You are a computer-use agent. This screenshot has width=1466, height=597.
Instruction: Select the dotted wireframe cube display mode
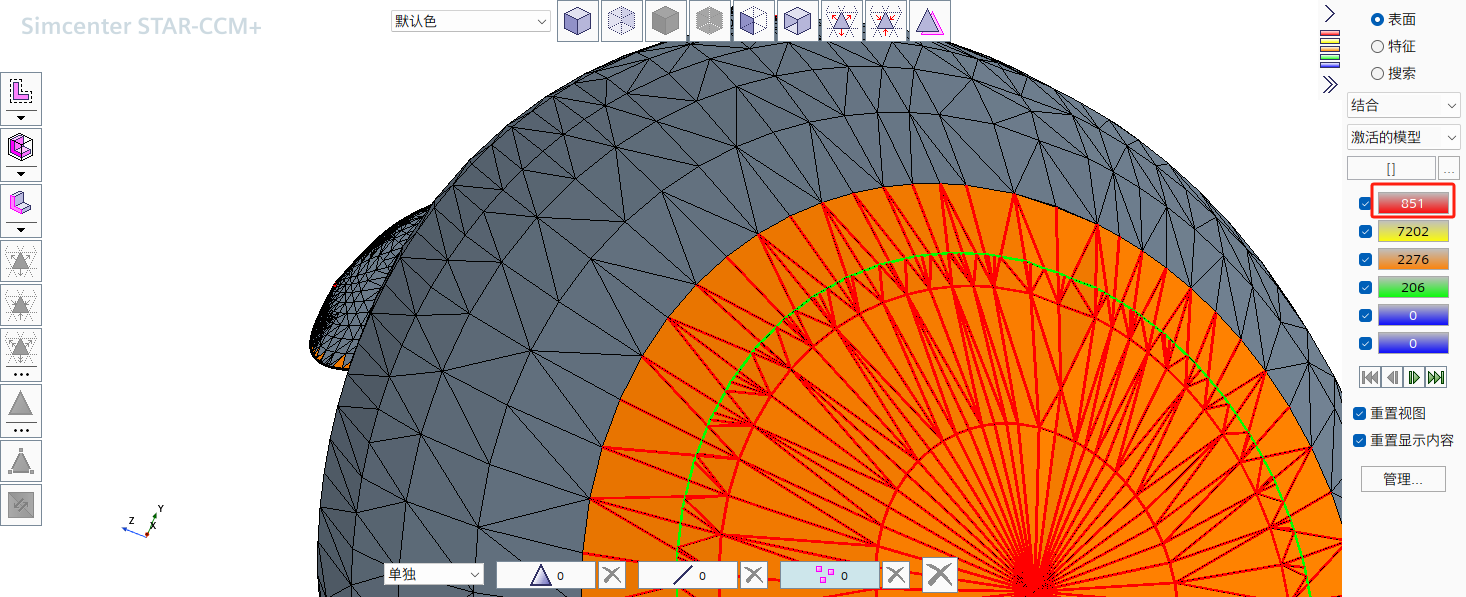point(622,21)
